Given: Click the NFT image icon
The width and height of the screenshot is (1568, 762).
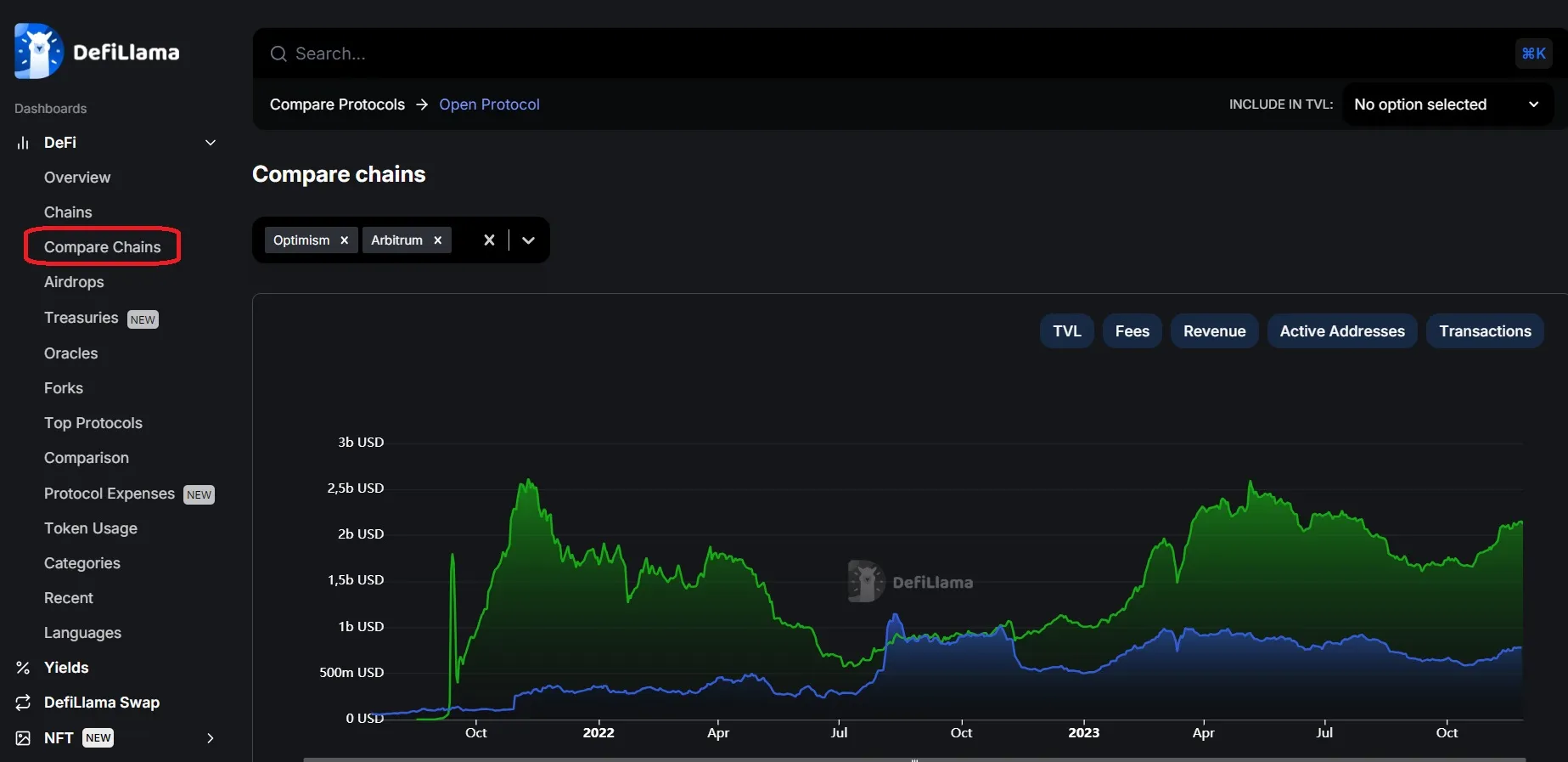Looking at the screenshot, I should click(23, 738).
